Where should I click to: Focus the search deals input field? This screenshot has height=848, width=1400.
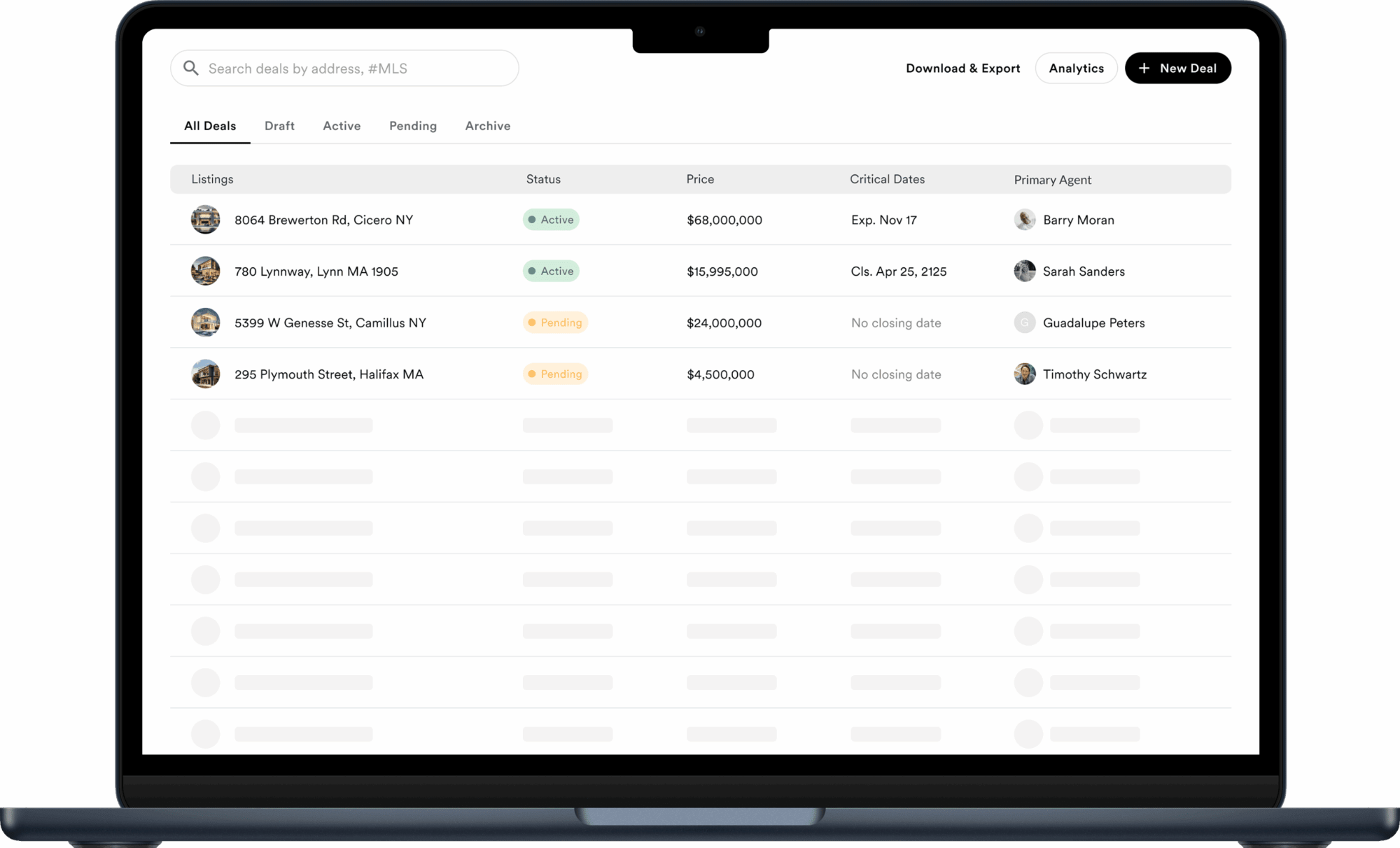click(344, 68)
